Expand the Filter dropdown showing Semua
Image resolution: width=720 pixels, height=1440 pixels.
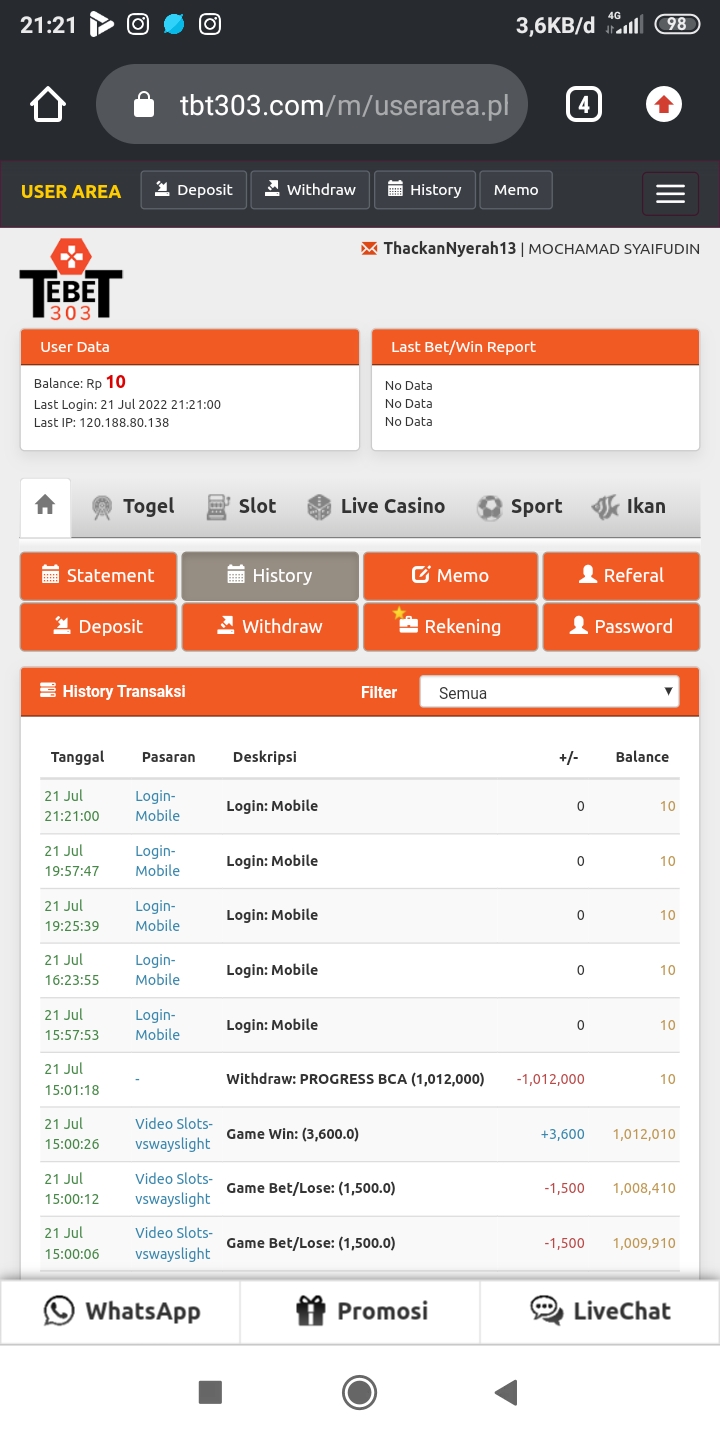(x=549, y=692)
